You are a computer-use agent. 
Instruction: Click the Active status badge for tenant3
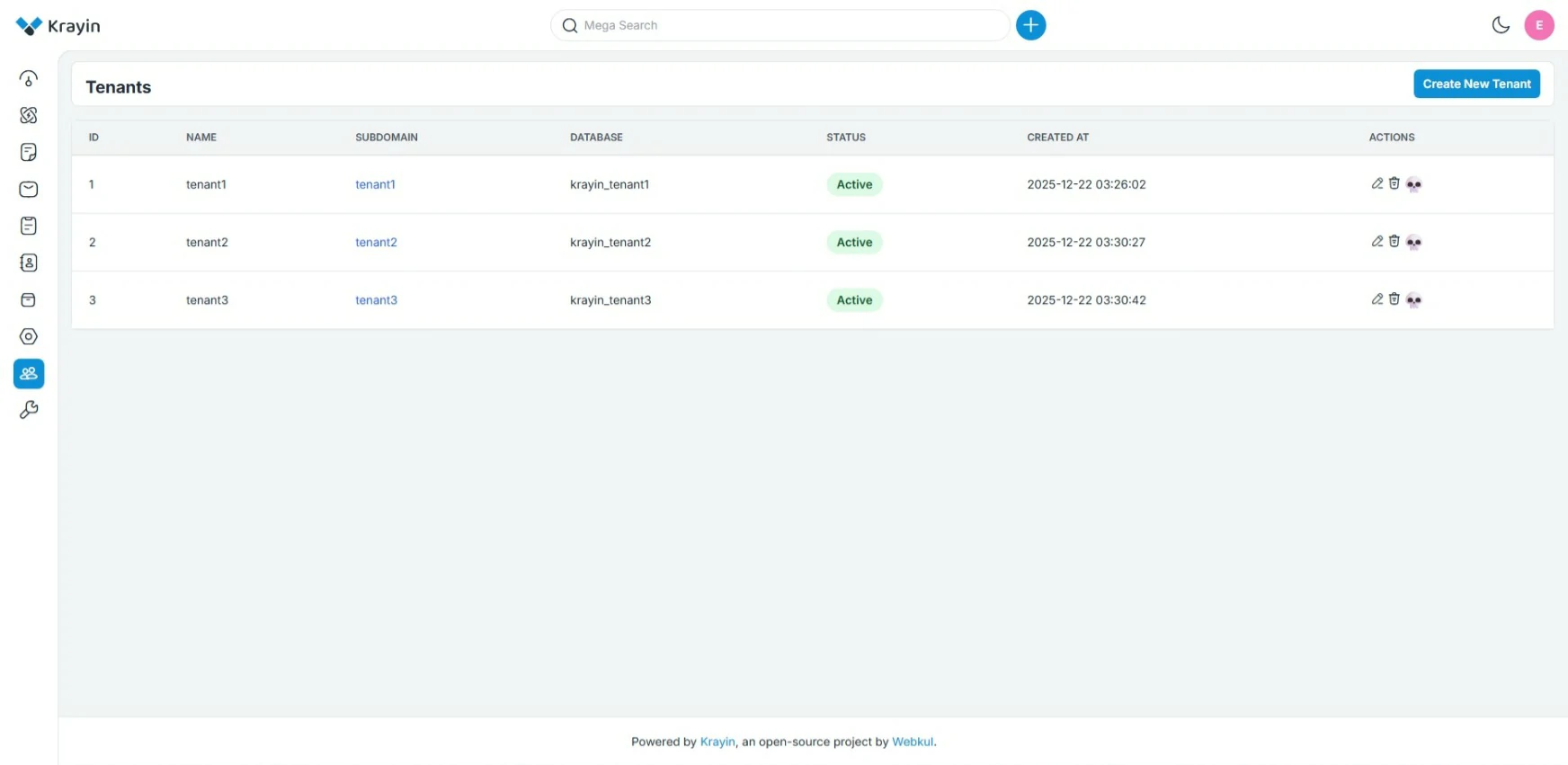(854, 300)
